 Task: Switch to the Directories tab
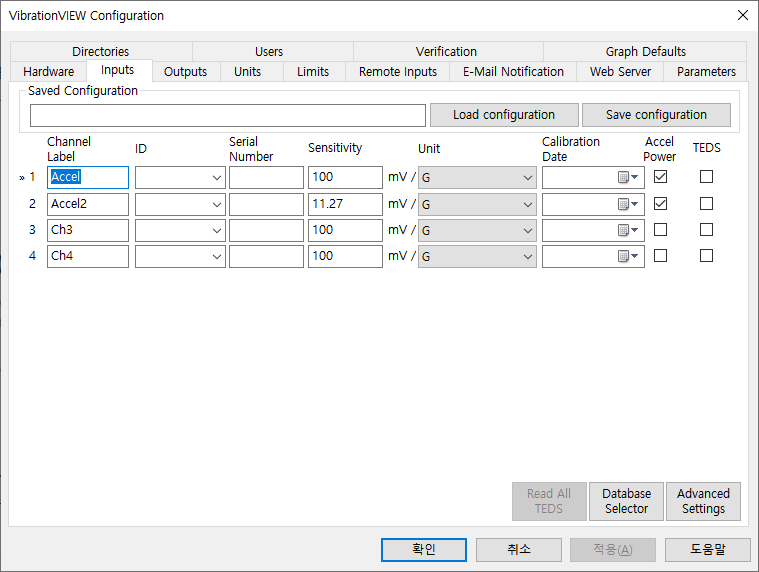tap(101, 51)
